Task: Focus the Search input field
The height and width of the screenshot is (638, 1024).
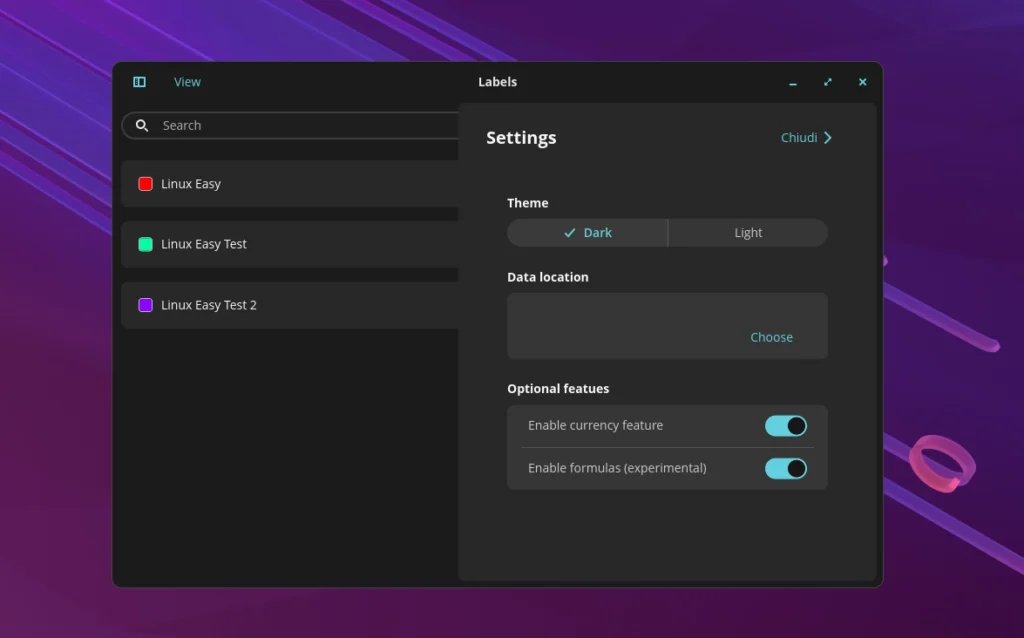Action: 300,125
